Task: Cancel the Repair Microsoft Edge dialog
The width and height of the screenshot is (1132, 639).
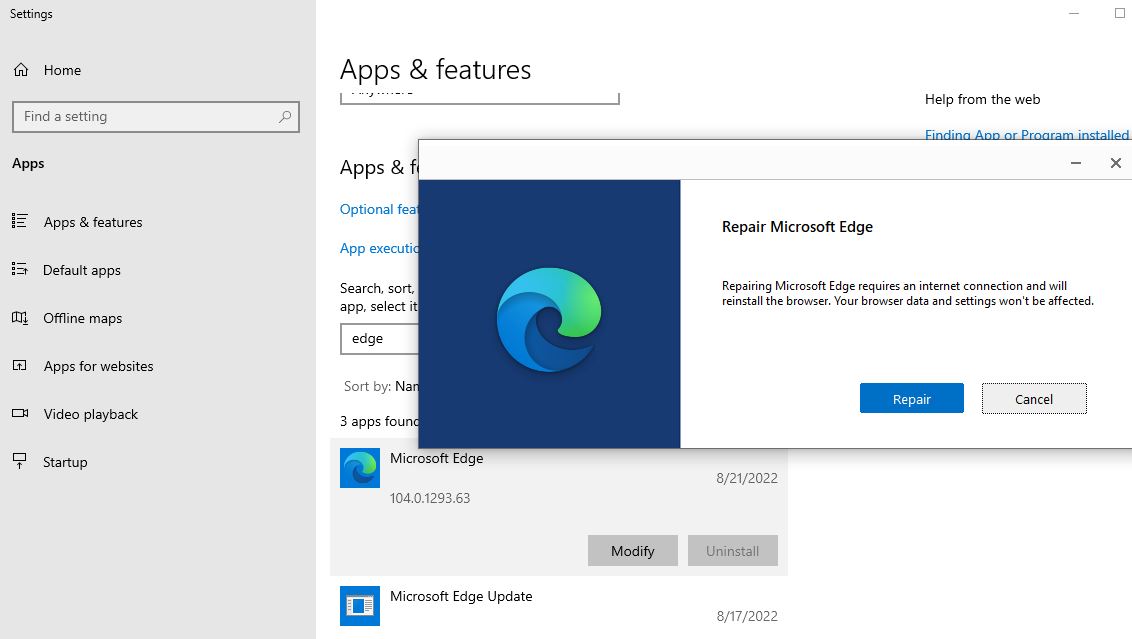Action: coord(1034,399)
